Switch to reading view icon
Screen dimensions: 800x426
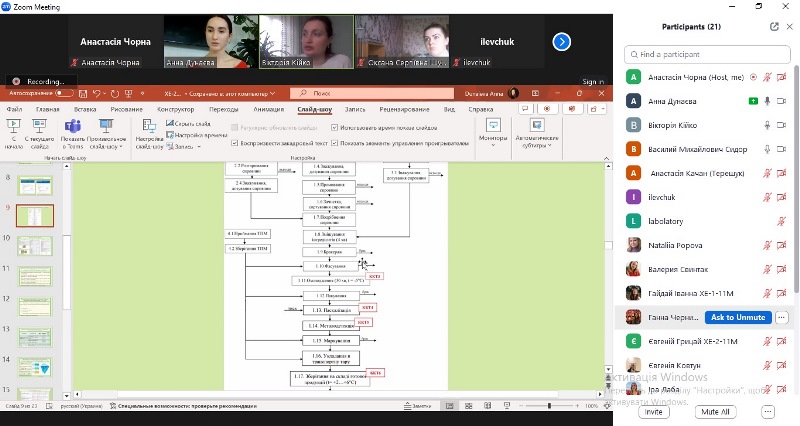(487, 406)
